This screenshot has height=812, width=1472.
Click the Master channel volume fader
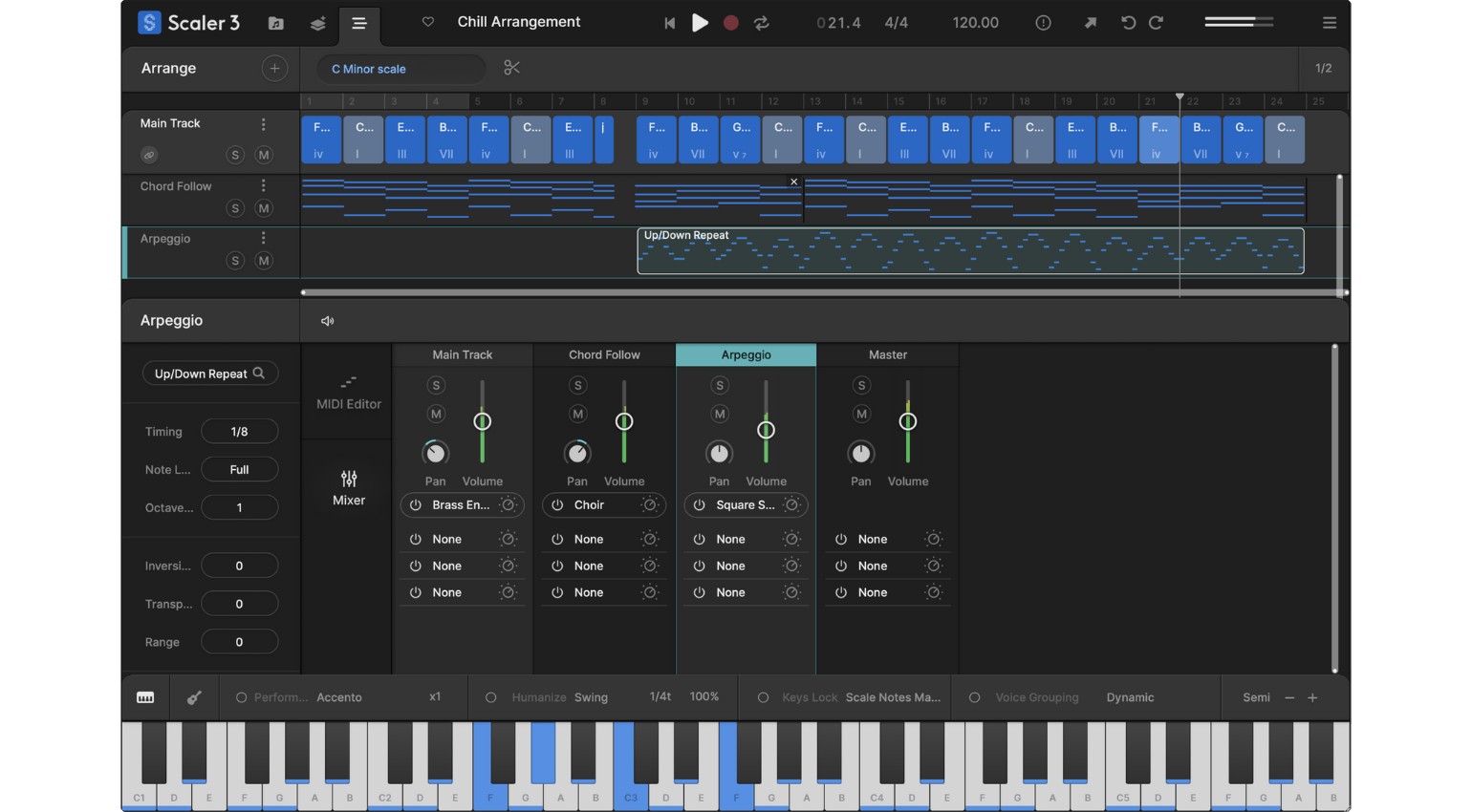click(907, 421)
